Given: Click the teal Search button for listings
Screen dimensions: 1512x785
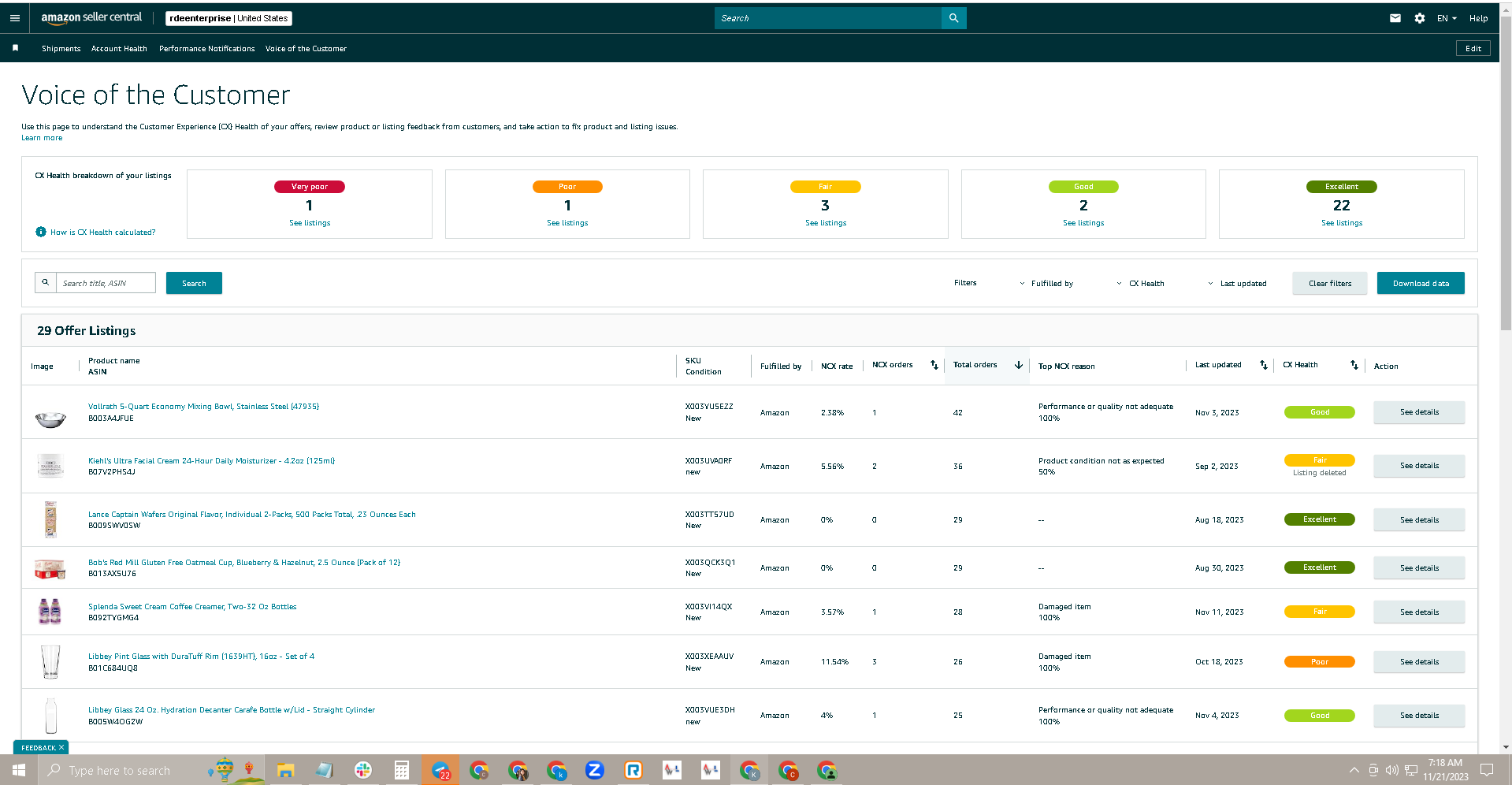Looking at the screenshot, I should (194, 283).
